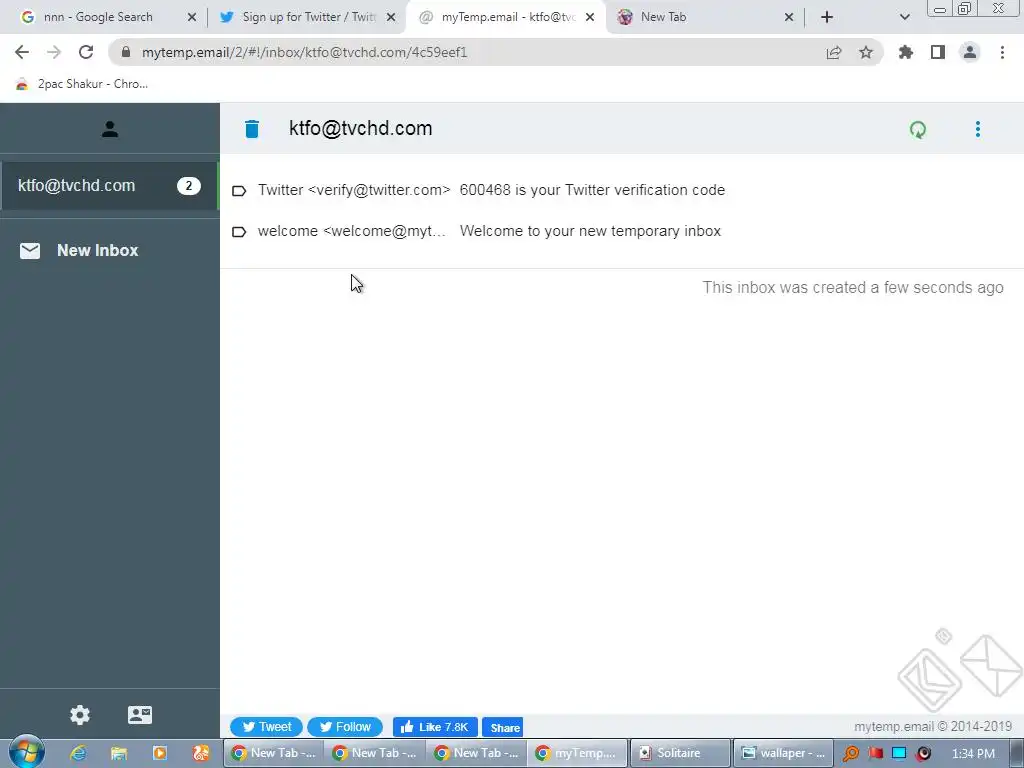Click the magnifier tray icon
Screen dimensions: 1024x768
(x=851, y=754)
